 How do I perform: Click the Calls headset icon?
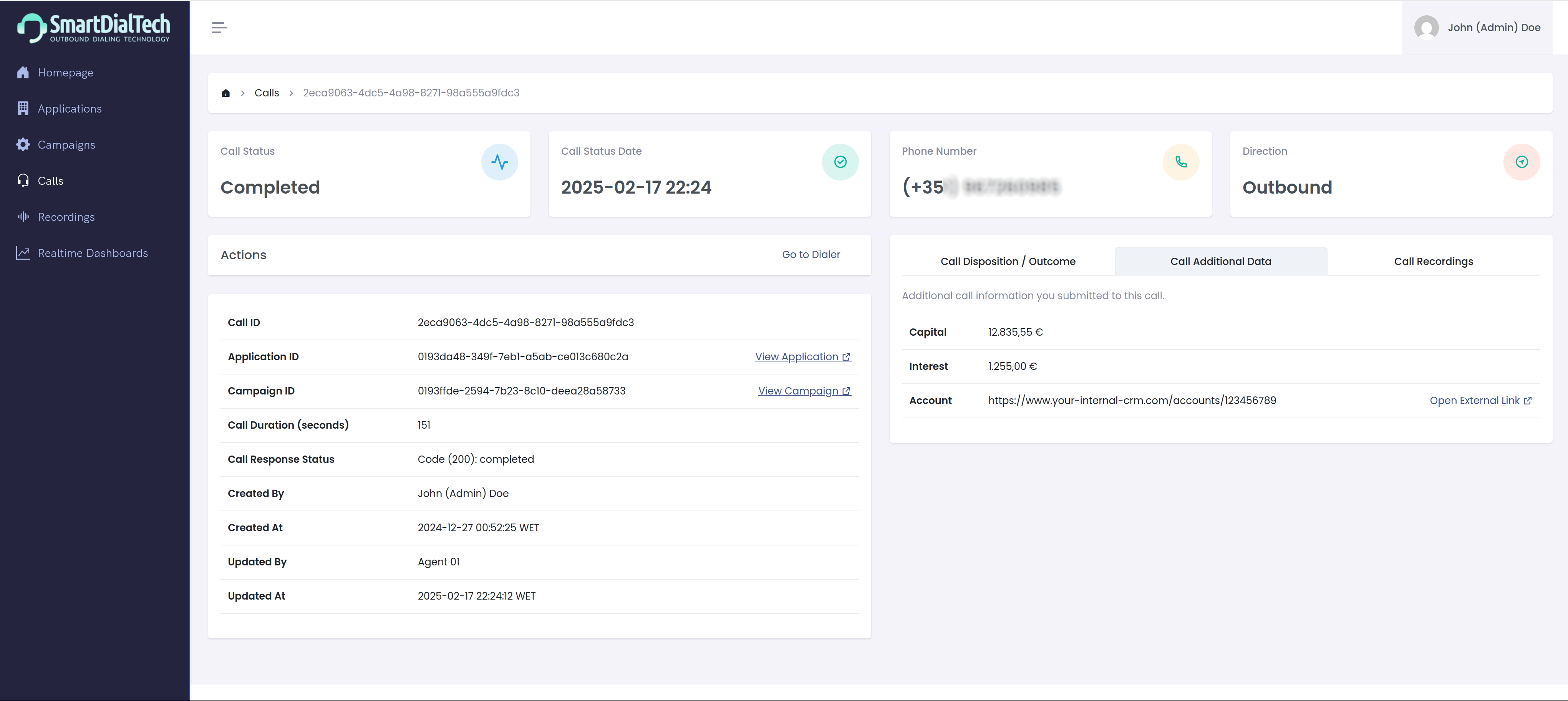23,181
